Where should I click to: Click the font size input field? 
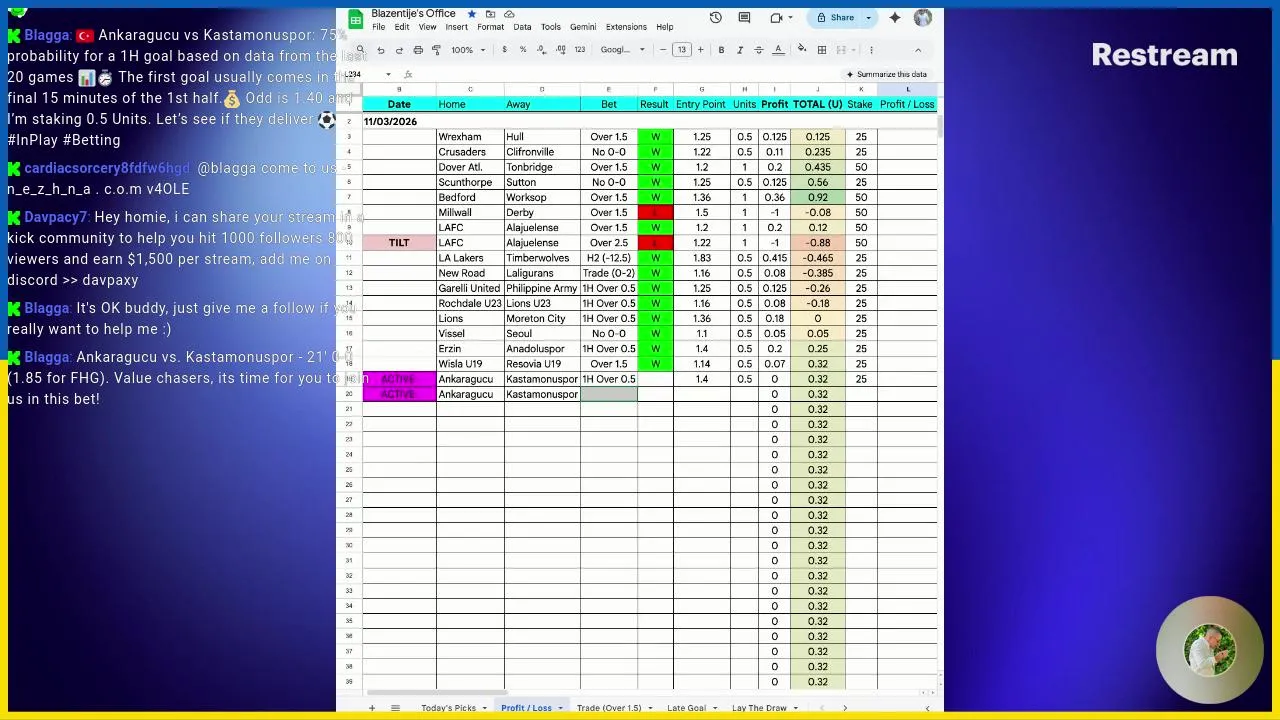pos(682,49)
